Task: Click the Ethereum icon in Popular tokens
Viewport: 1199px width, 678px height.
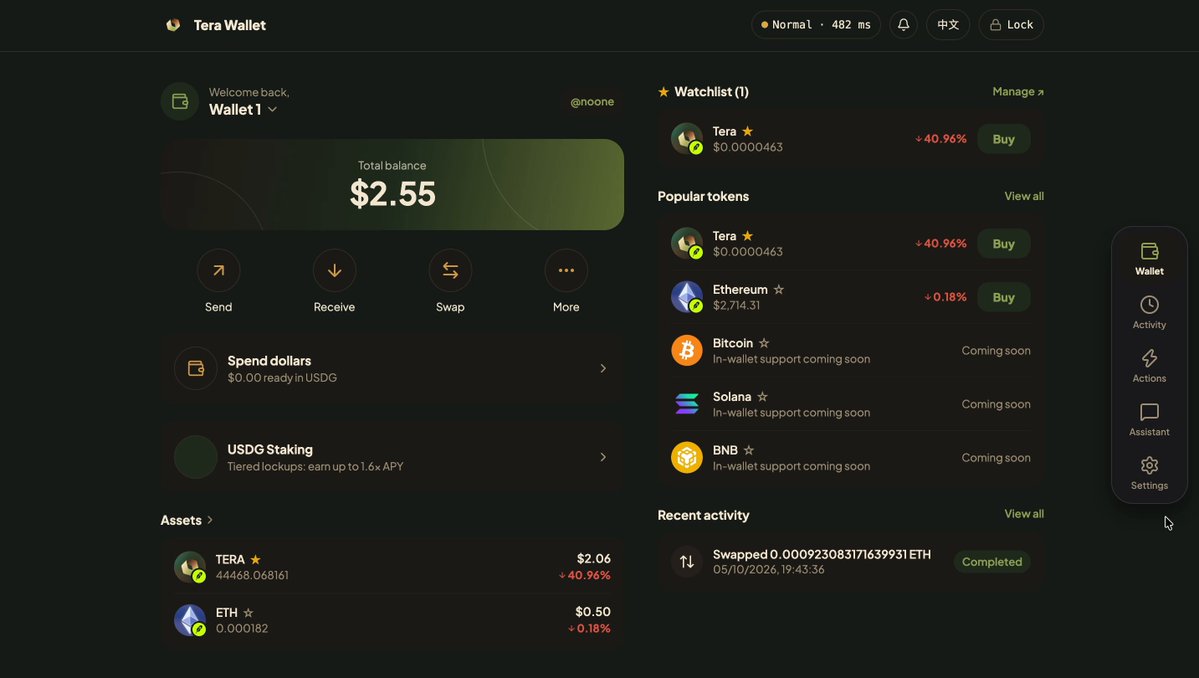Action: (687, 297)
